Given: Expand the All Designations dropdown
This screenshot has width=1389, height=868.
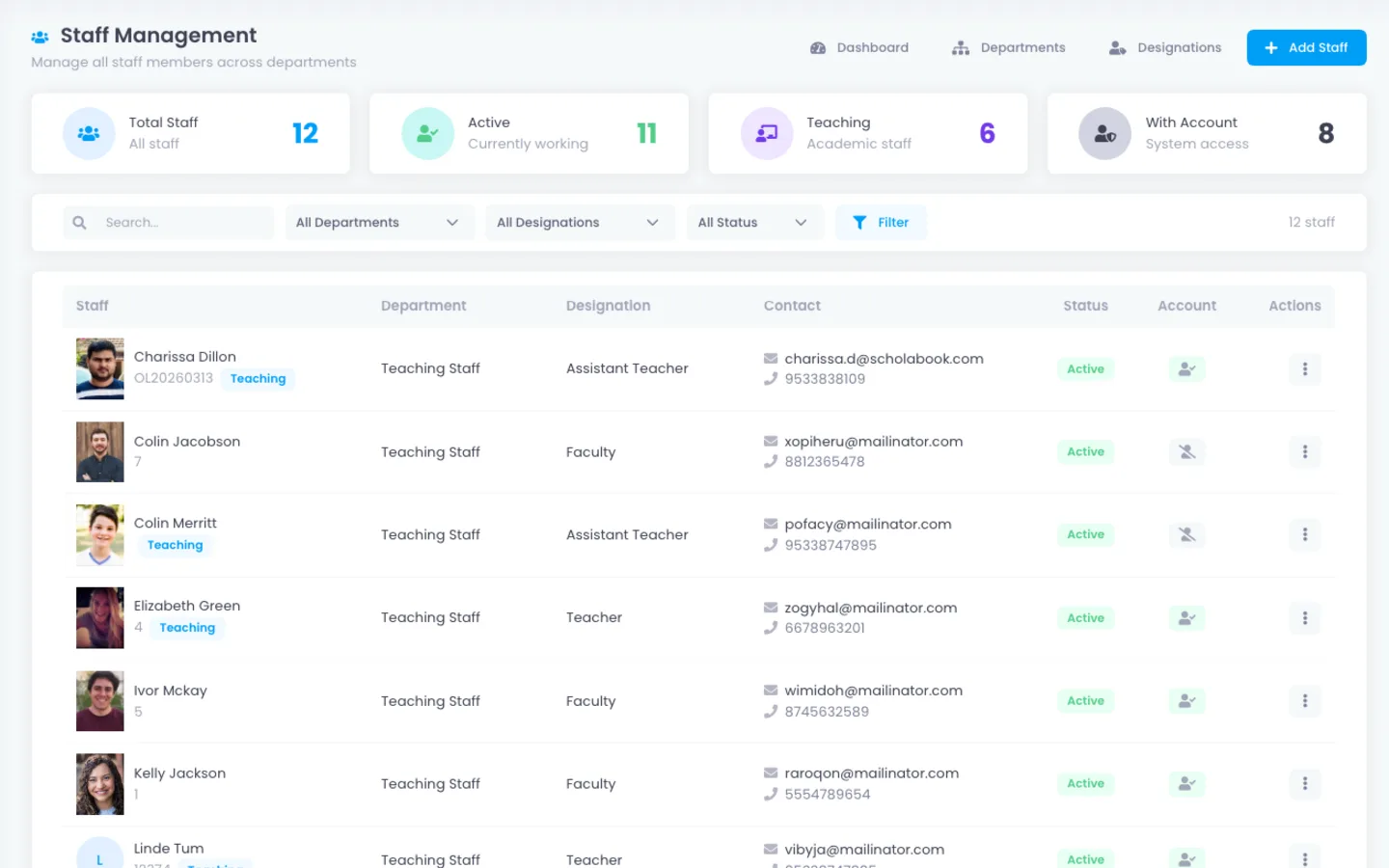Looking at the screenshot, I should tap(580, 223).
